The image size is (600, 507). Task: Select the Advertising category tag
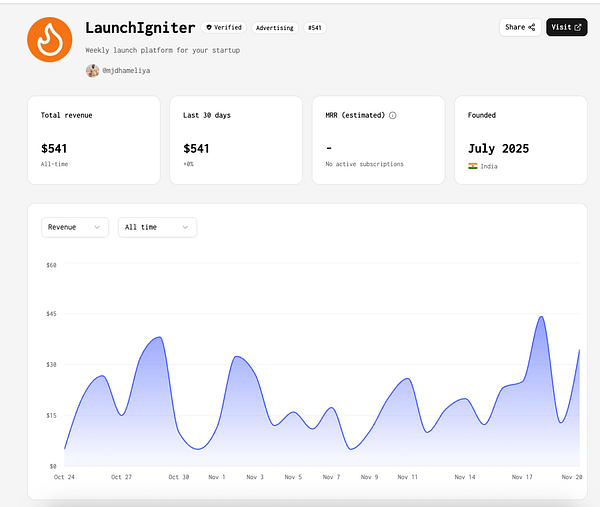pyautogui.click(x=275, y=28)
